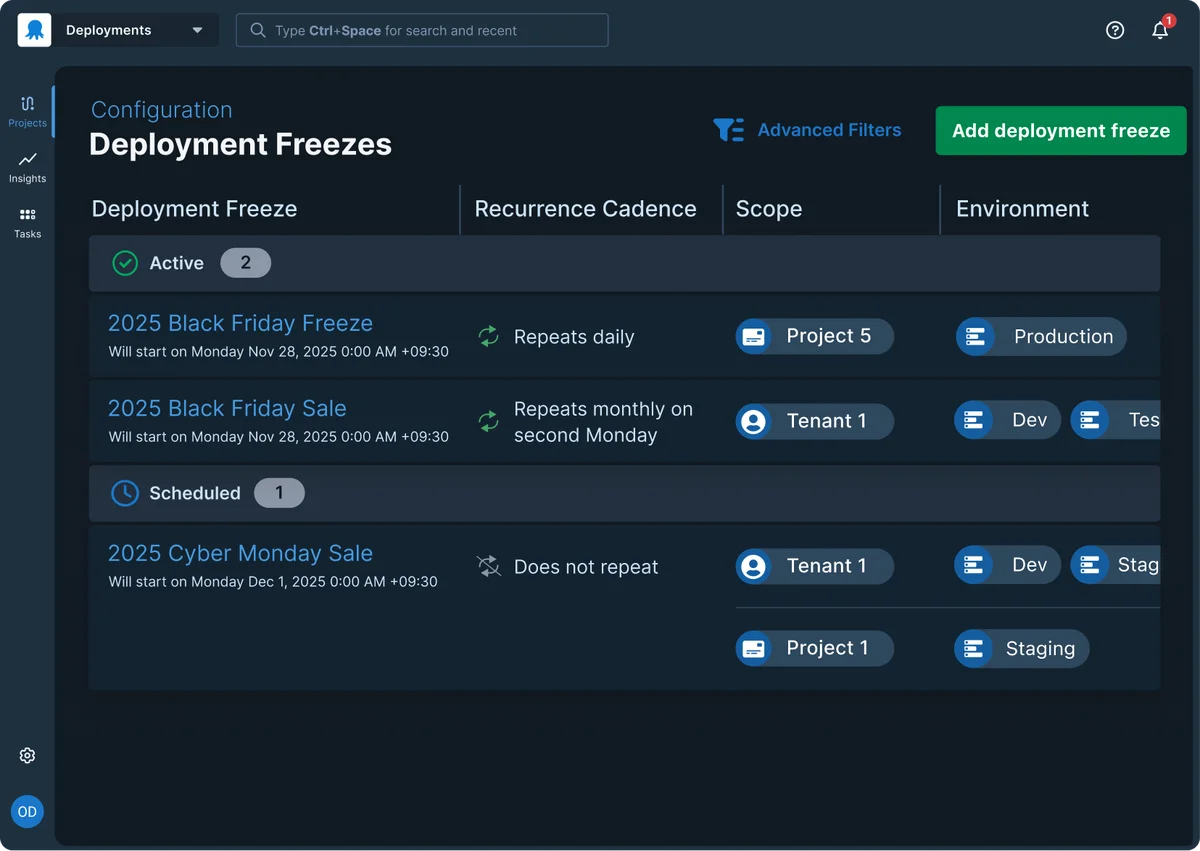Click Add deployment freeze button
This screenshot has height=851, width=1200.
click(x=1061, y=131)
